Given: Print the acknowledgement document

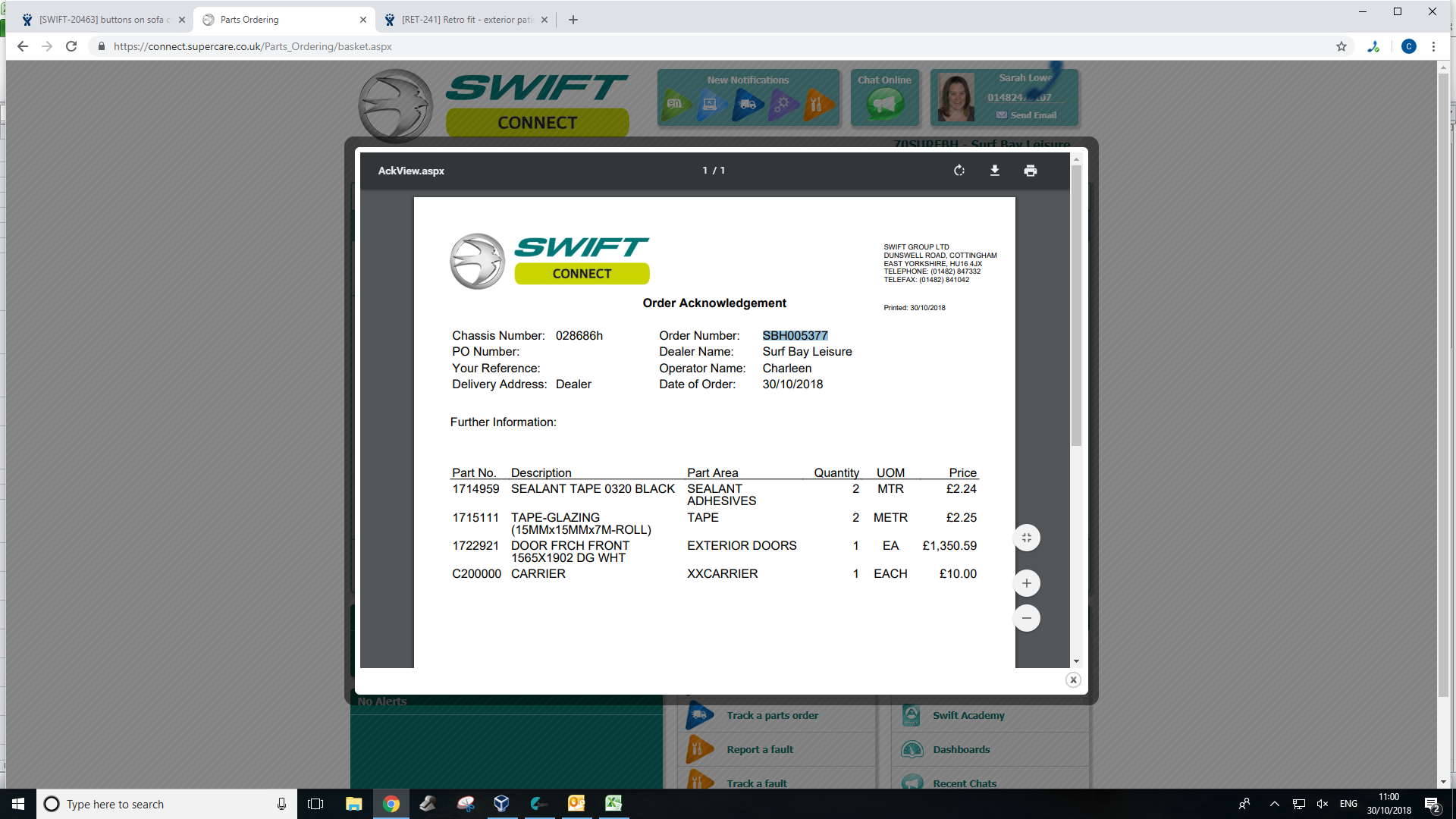Looking at the screenshot, I should [1030, 171].
